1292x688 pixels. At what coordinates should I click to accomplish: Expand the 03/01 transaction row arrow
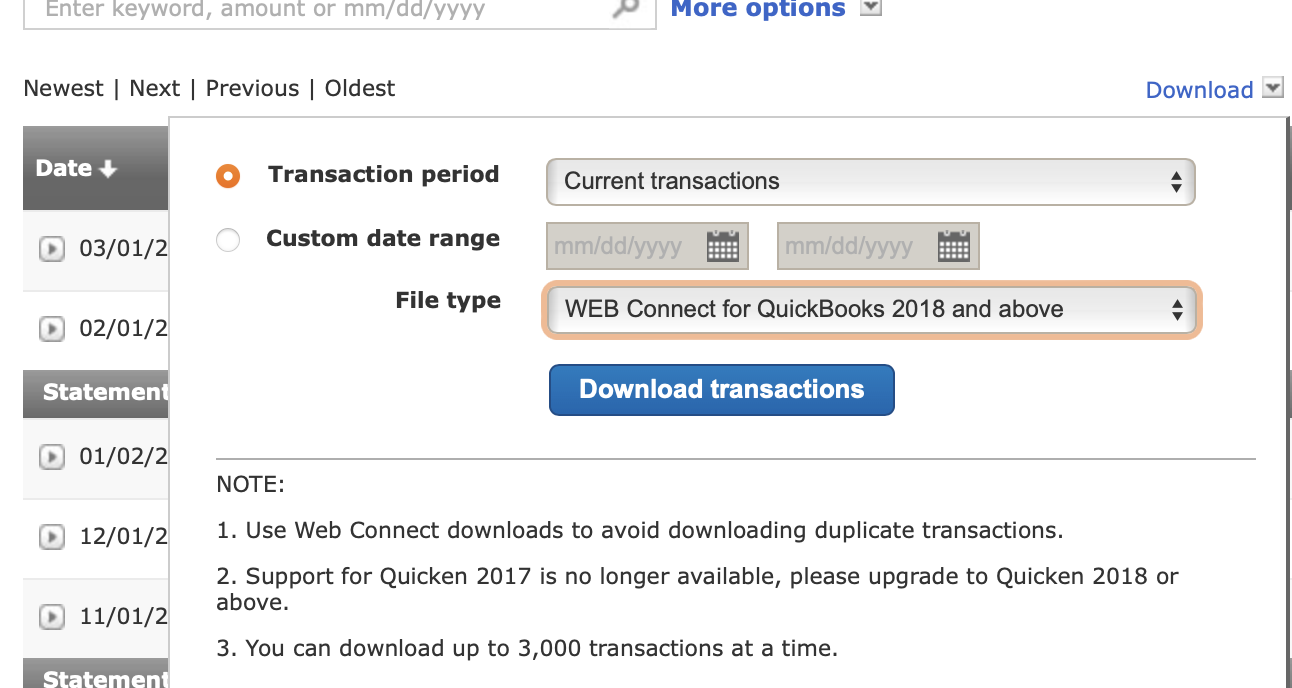[51, 249]
